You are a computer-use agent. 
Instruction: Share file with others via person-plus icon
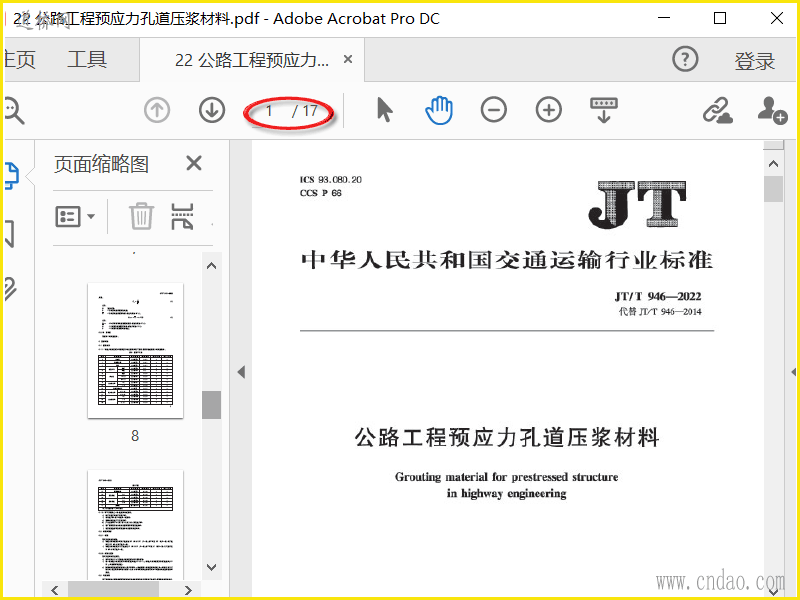772,110
